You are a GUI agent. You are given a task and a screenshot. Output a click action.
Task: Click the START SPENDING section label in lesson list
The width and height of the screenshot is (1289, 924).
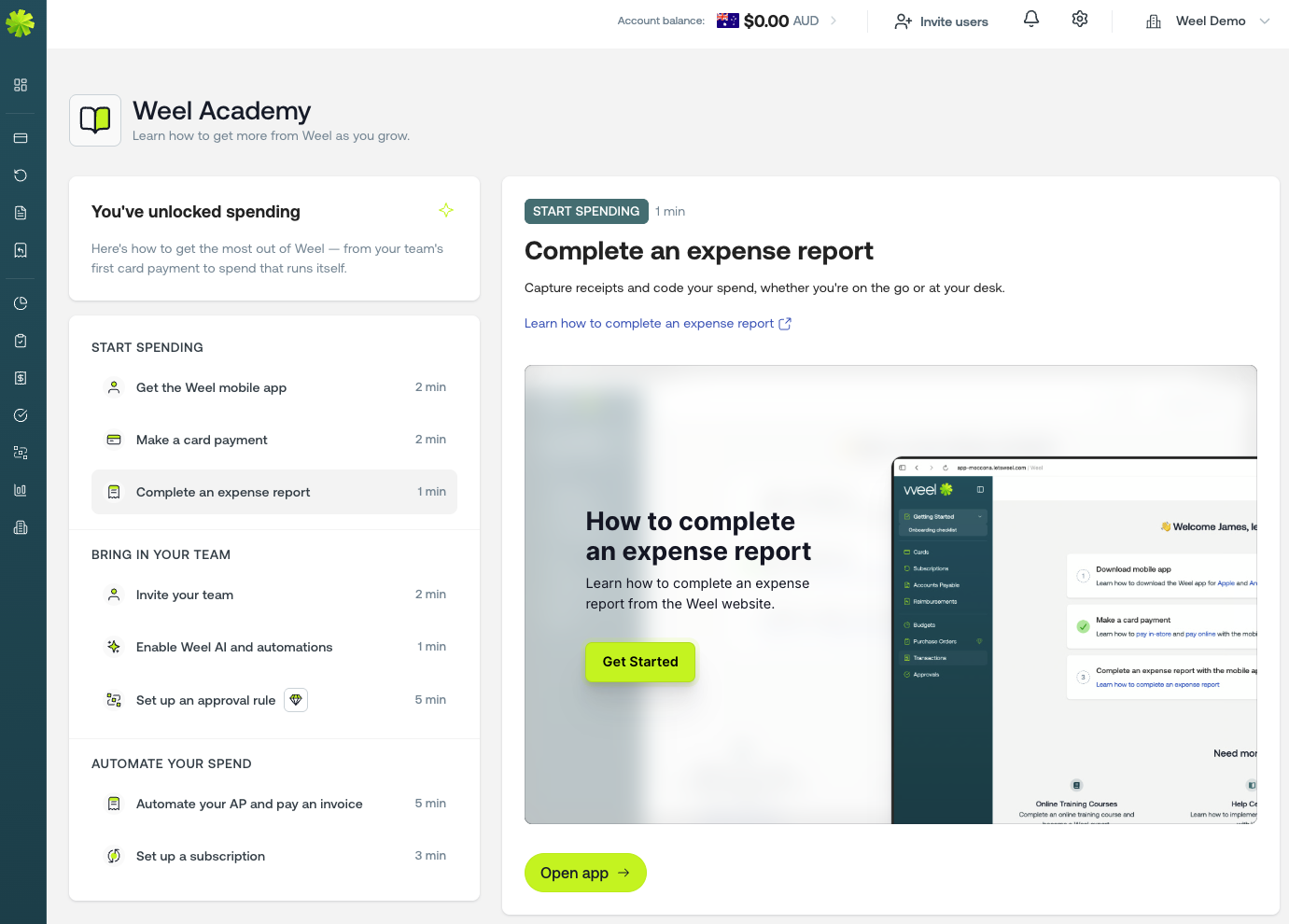(147, 347)
